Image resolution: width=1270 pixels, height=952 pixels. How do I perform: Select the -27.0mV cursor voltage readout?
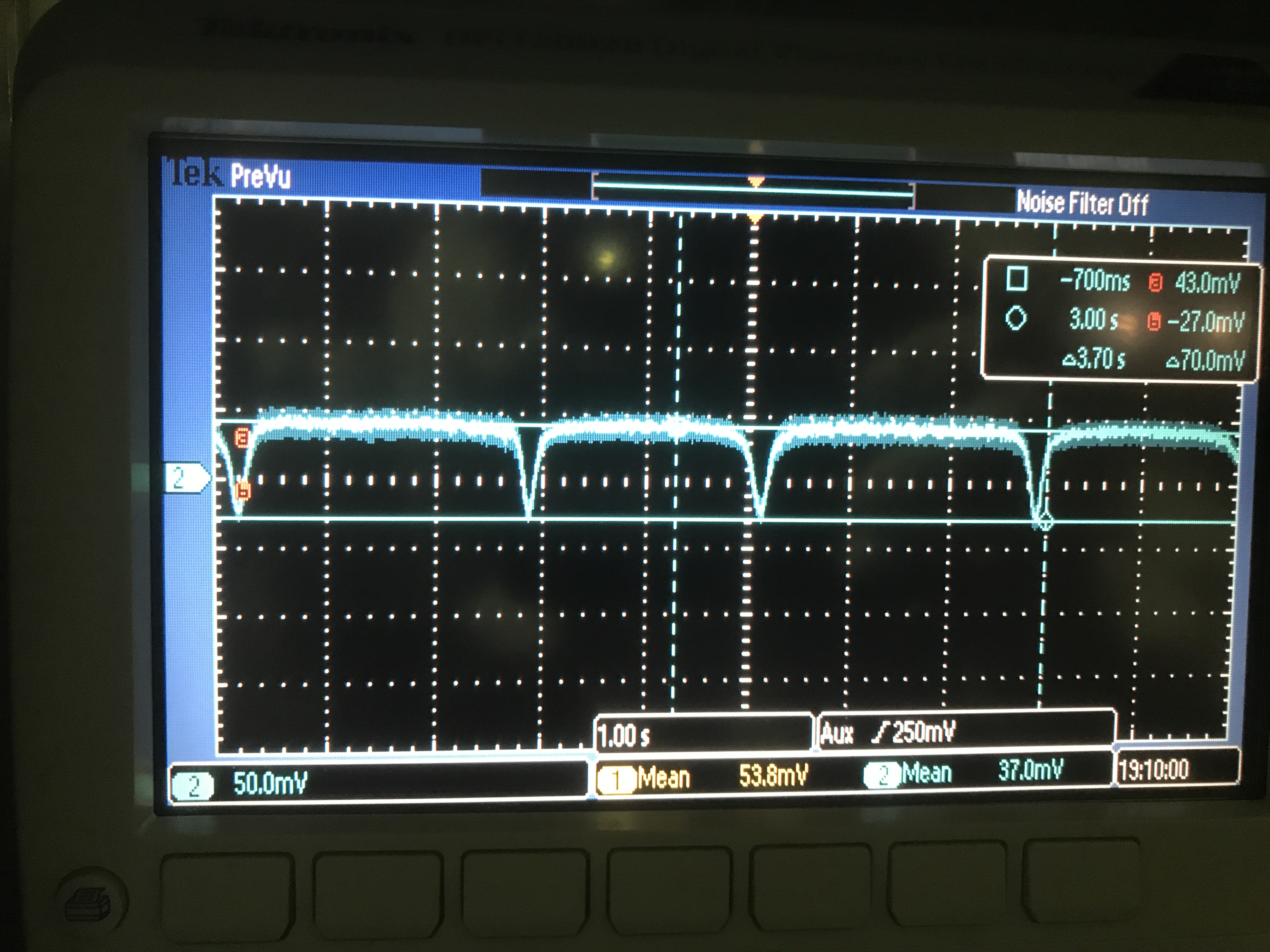pyautogui.click(x=1206, y=321)
